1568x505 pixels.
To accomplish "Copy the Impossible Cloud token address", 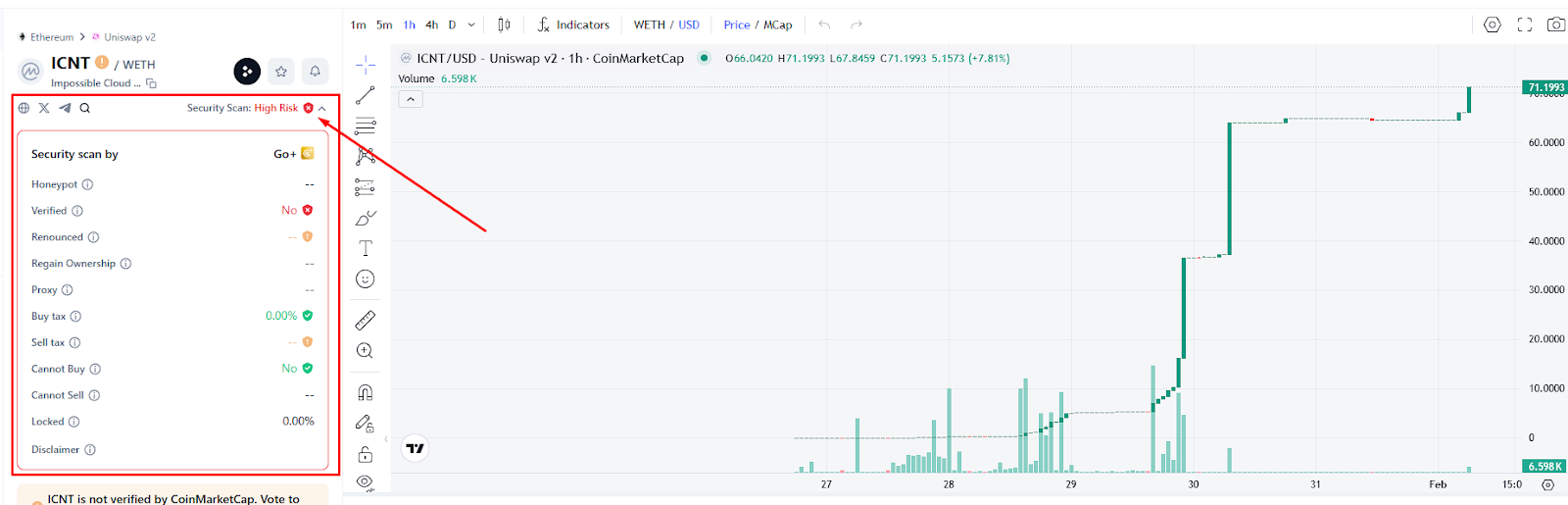I will point(151,83).
